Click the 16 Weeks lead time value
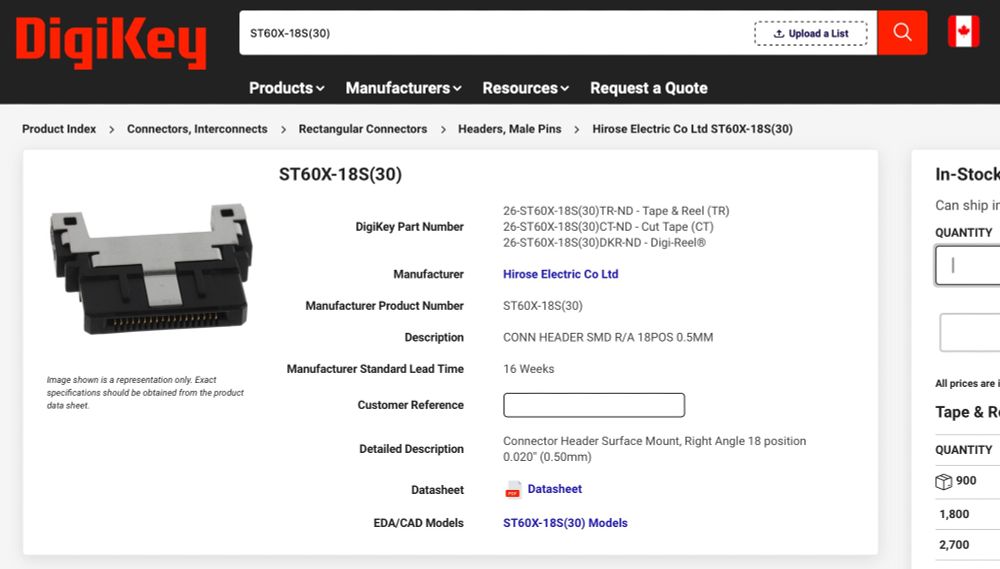1000x569 pixels. (529, 369)
